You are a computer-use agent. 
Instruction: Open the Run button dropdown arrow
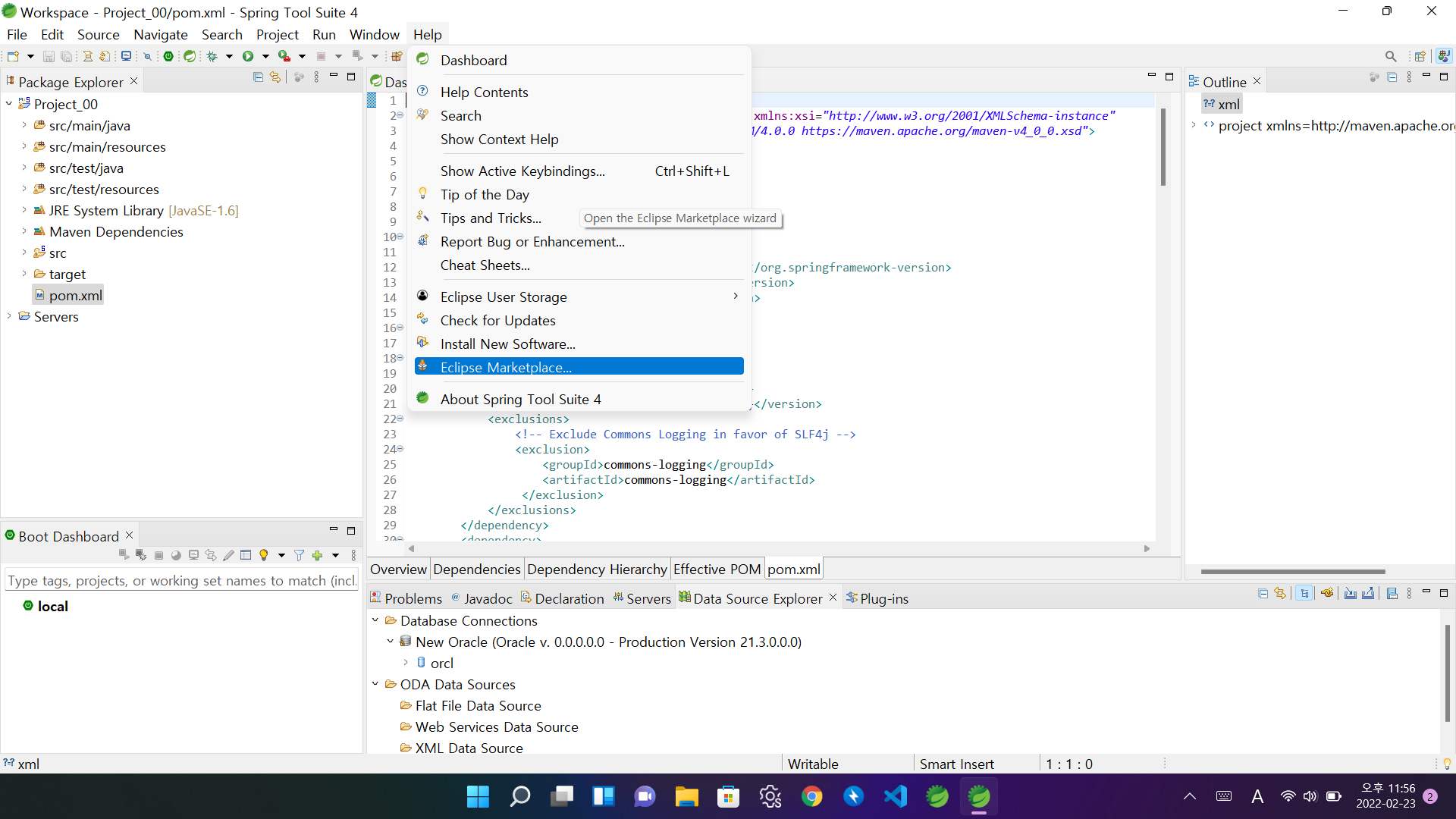click(x=265, y=56)
